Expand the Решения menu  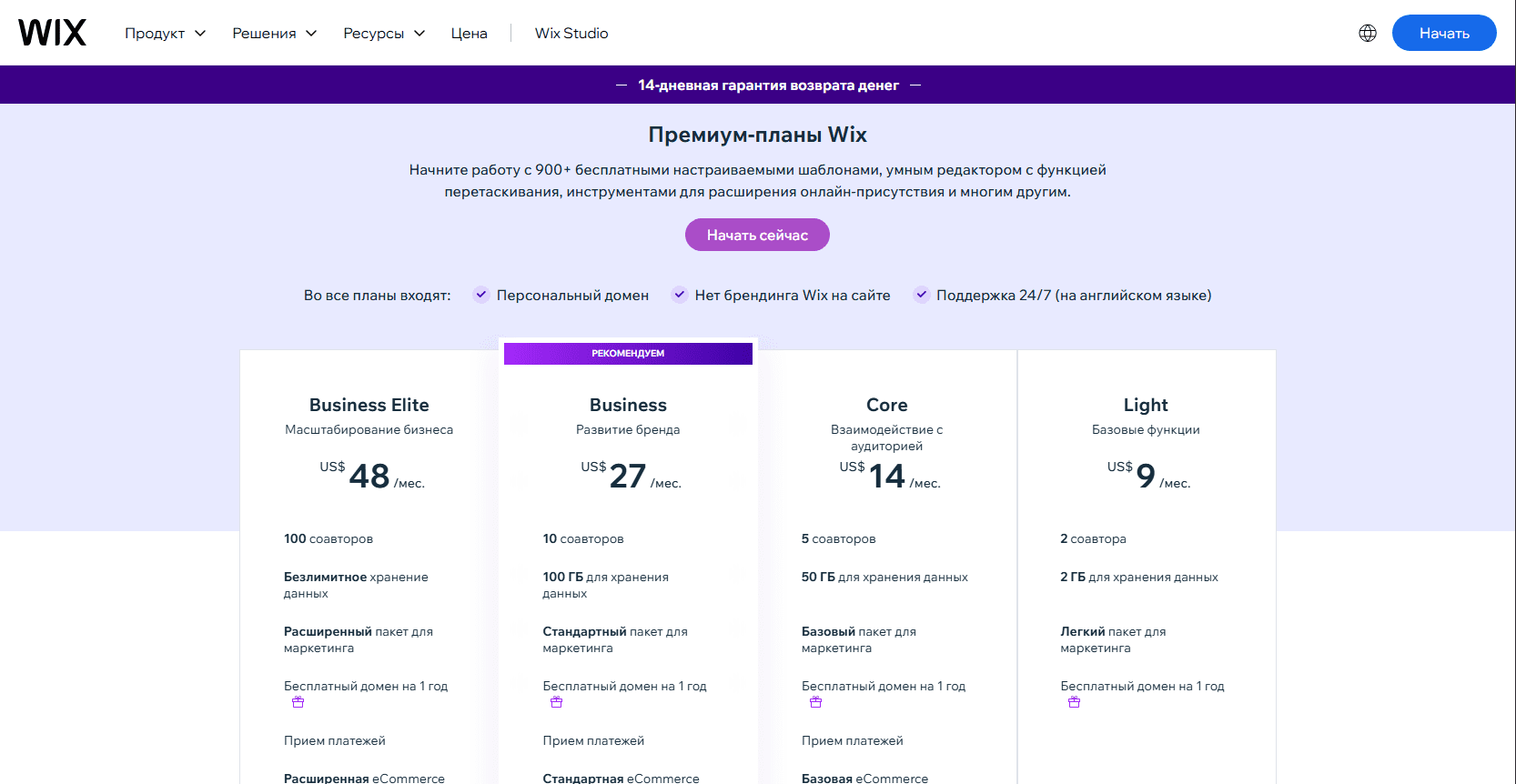click(275, 33)
